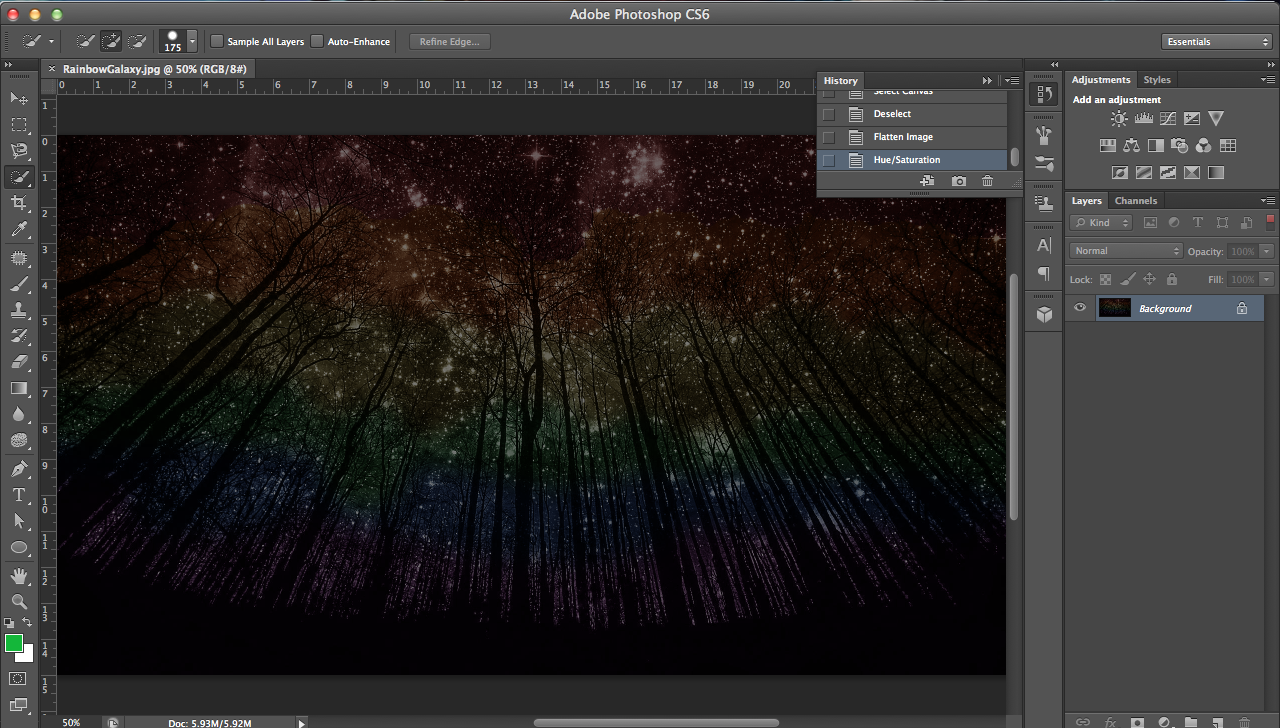Enable Sample All Layers checkbox
This screenshot has height=728, width=1280.
click(x=217, y=41)
